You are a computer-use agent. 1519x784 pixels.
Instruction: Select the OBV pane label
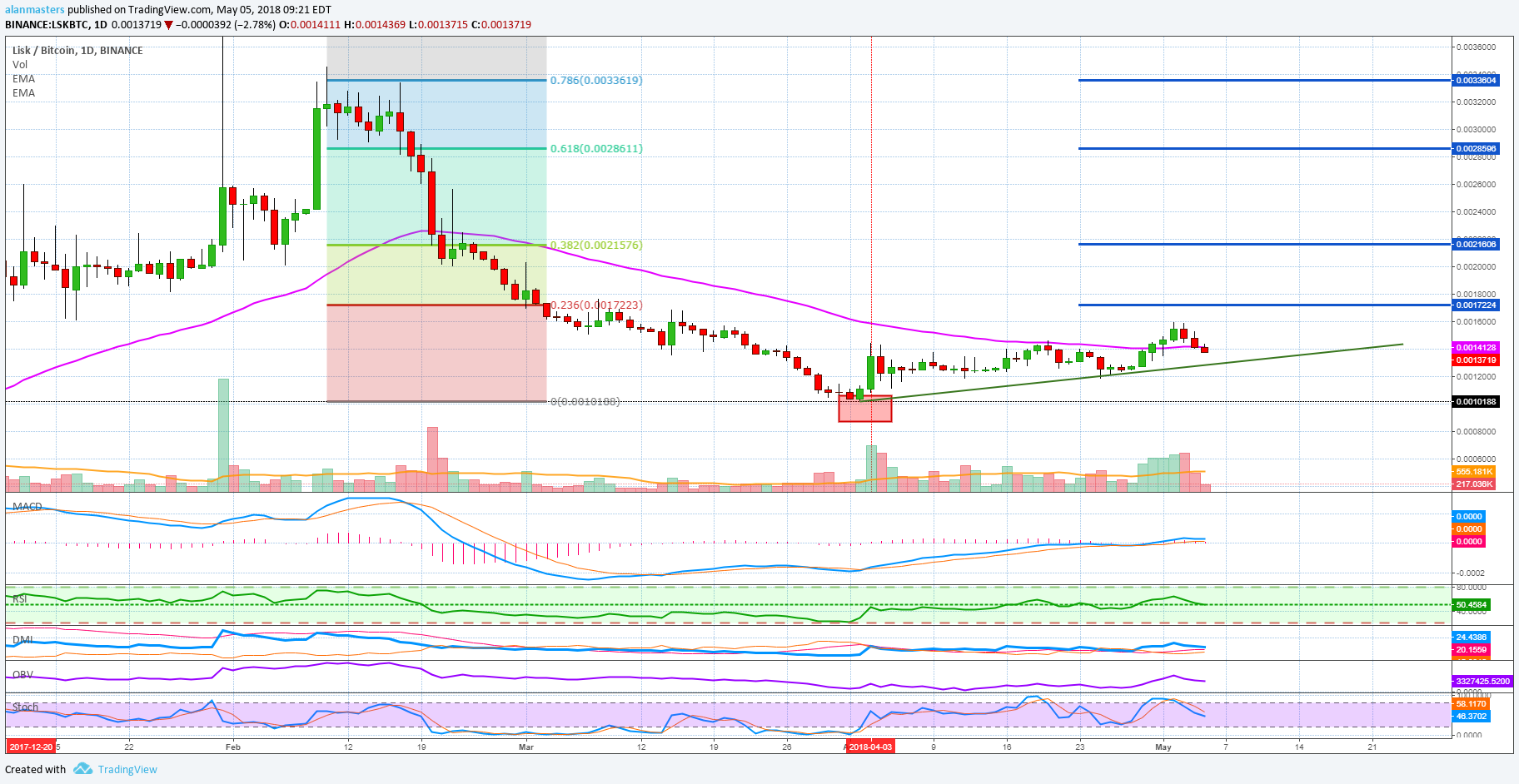[x=22, y=675]
